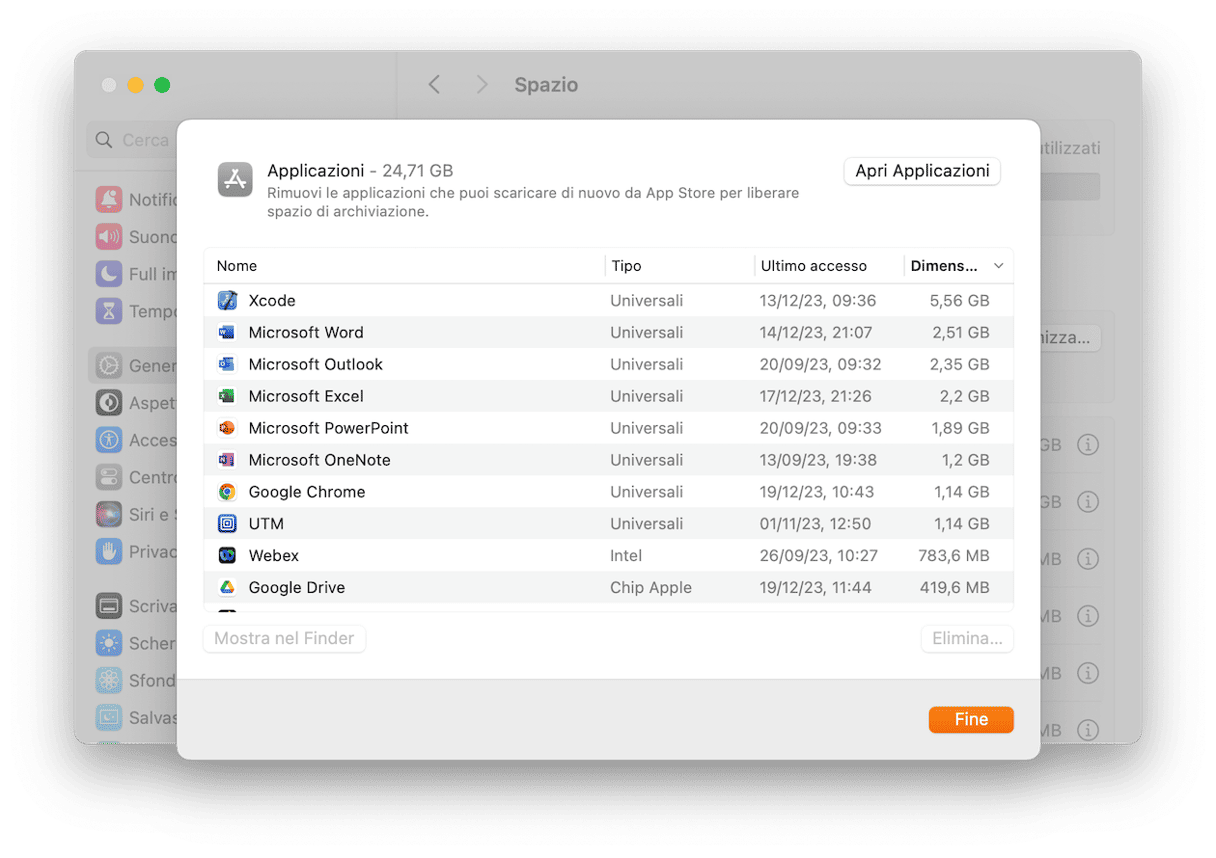This screenshot has width=1216, height=858.
Task: Select the Microsoft PowerPoint icon
Action: (227, 428)
